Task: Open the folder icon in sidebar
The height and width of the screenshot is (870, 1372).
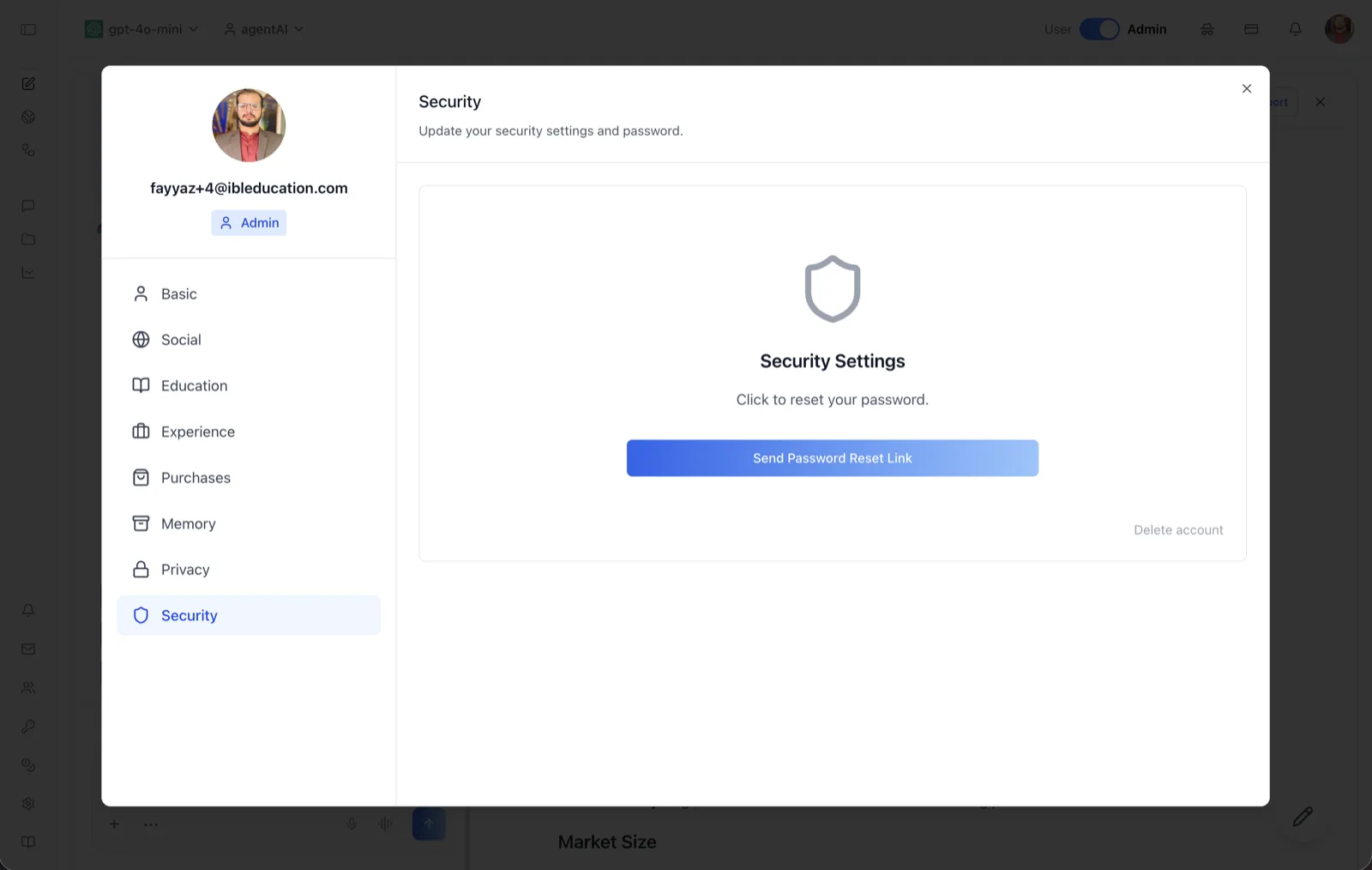Action: tap(28, 239)
